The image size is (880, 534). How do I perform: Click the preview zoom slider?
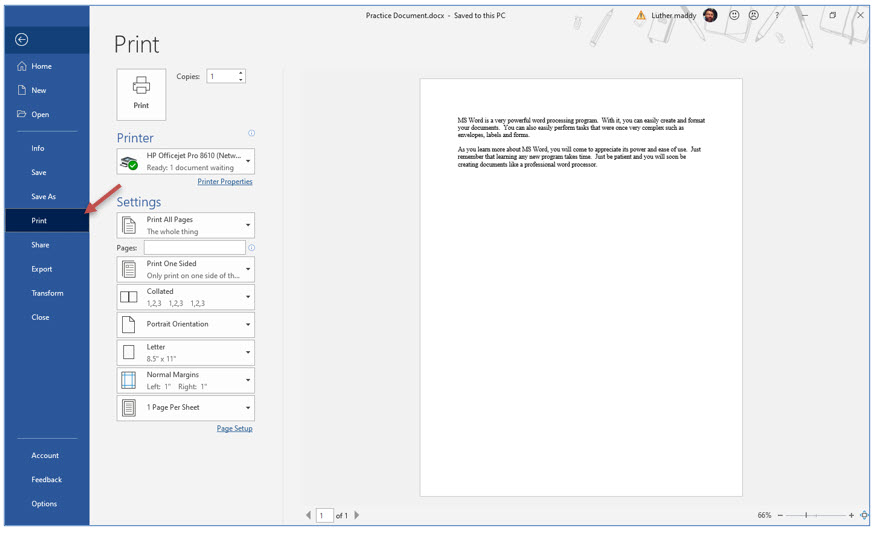click(817, 516)
